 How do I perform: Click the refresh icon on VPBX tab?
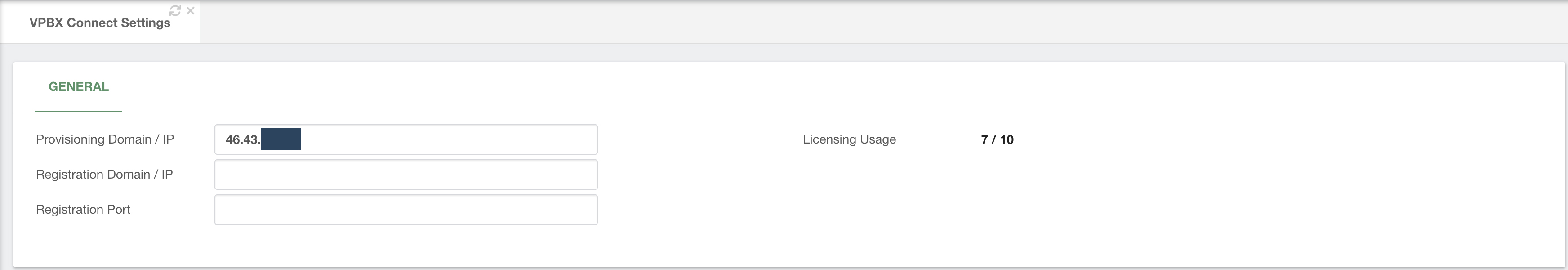click(x=175, y=10)
